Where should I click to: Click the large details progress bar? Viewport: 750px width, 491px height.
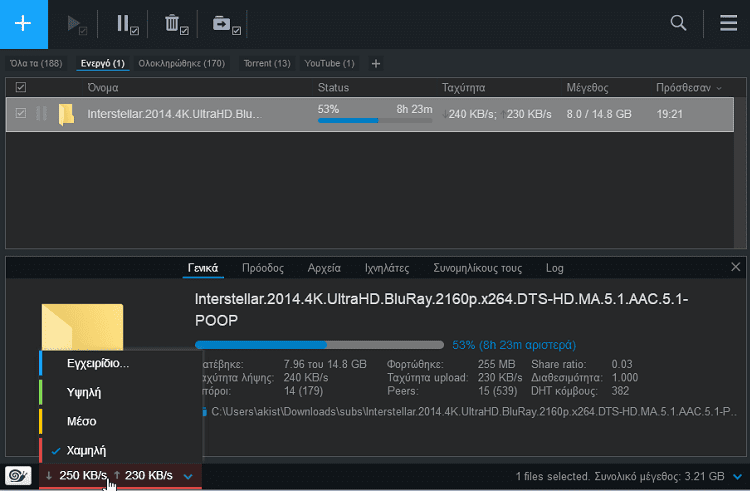pos(319,345)
